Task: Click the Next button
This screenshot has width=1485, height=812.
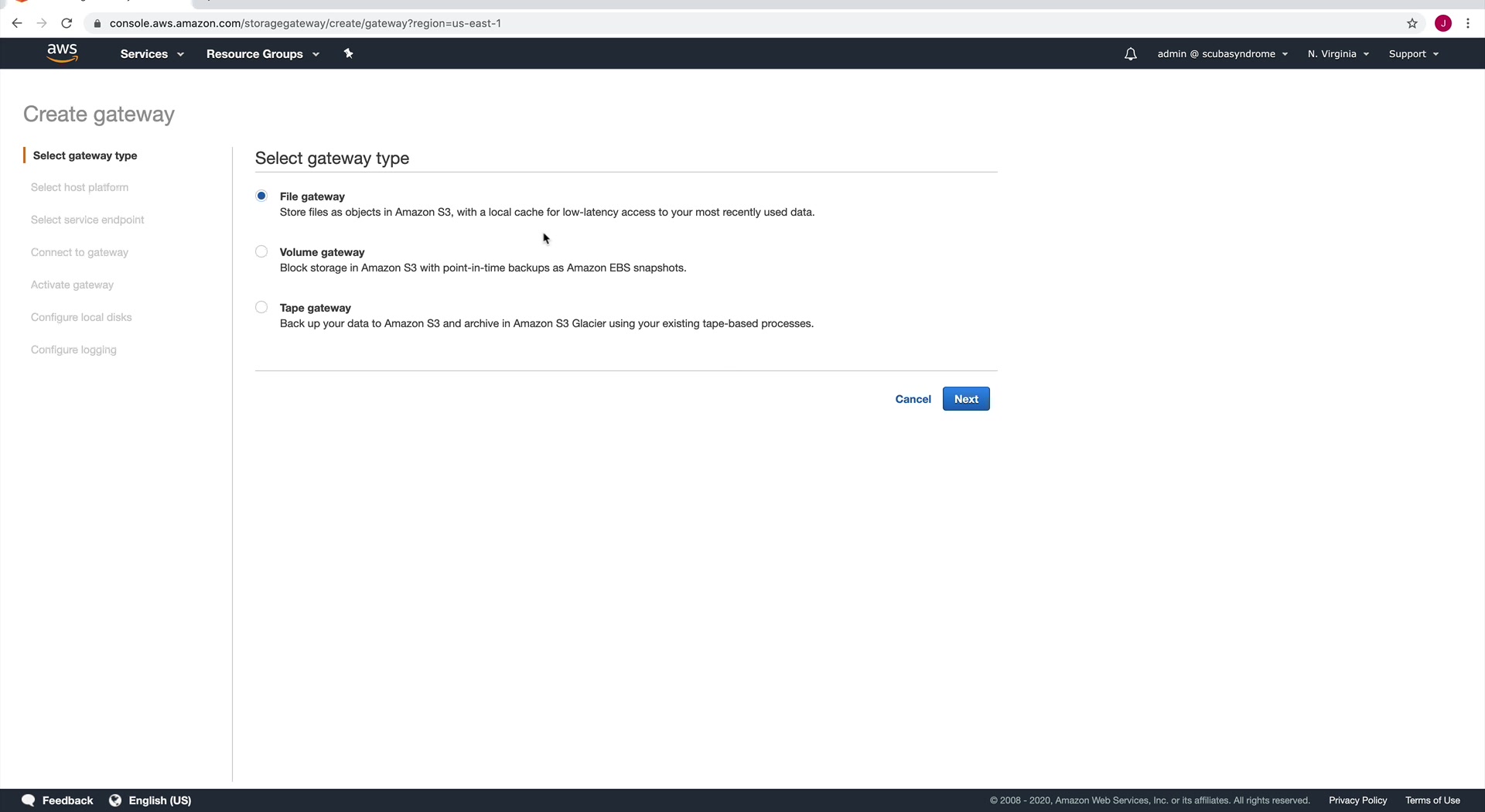Action: pos(966,399)
